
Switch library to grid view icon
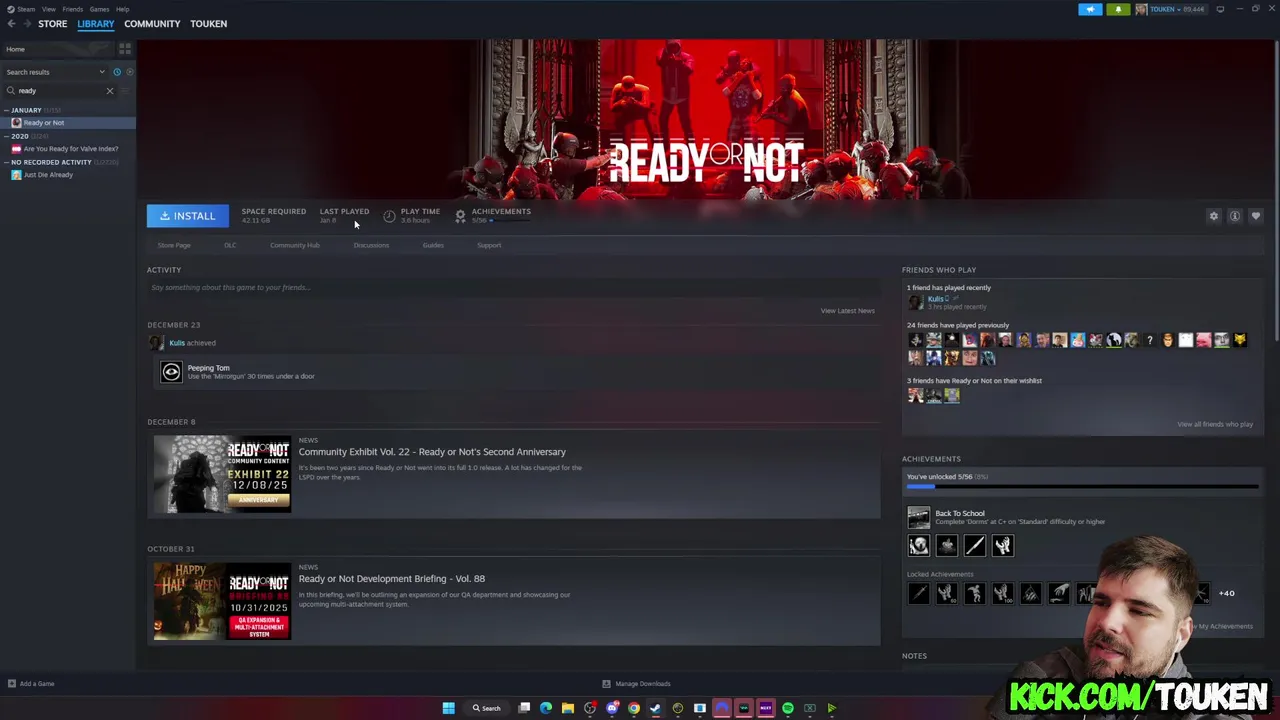[125, 48]
